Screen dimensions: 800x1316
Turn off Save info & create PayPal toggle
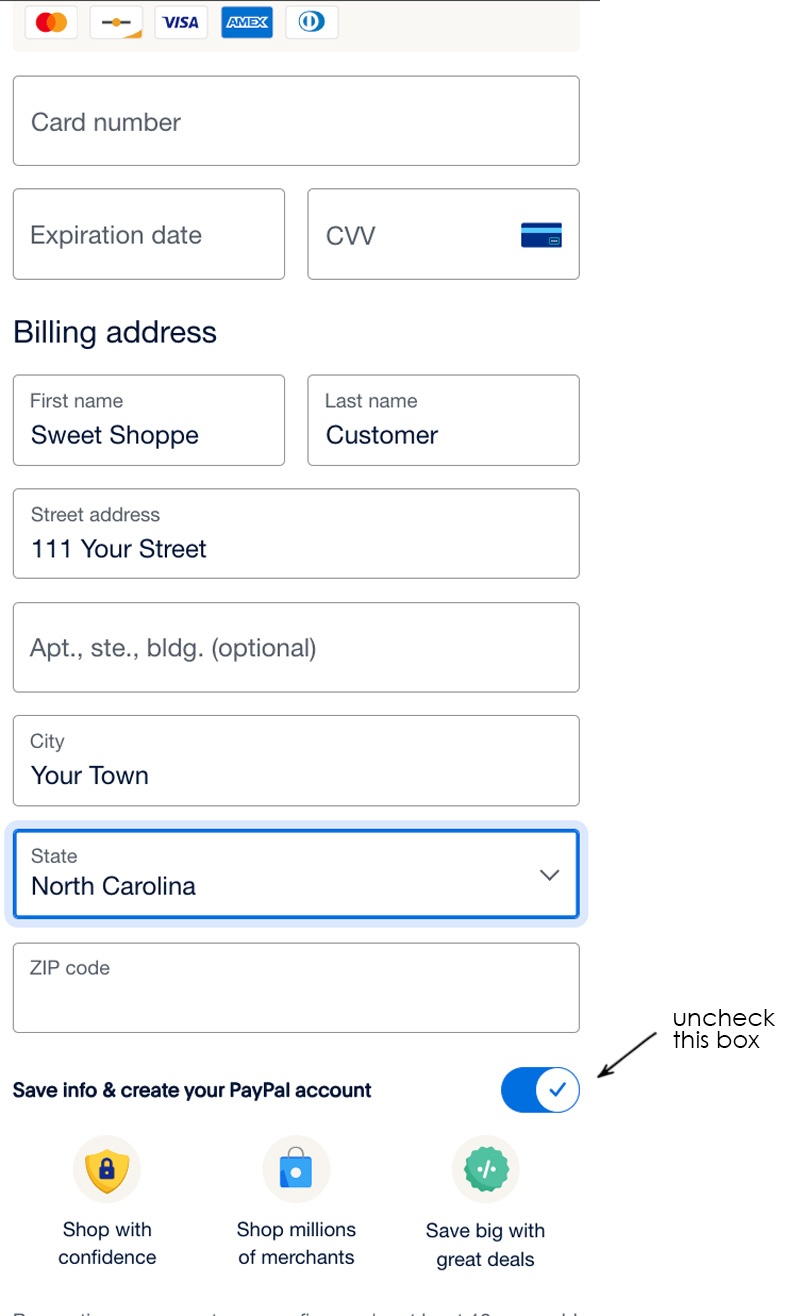click(x=540, y=1090)
